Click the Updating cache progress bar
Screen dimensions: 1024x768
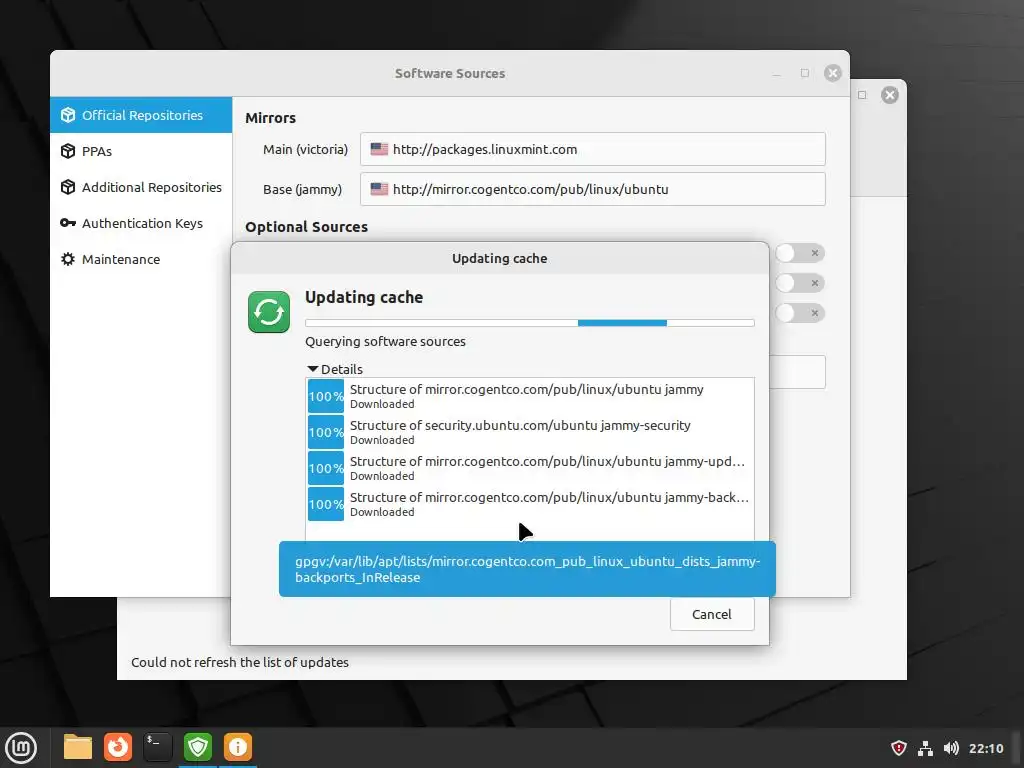(530, 323)
